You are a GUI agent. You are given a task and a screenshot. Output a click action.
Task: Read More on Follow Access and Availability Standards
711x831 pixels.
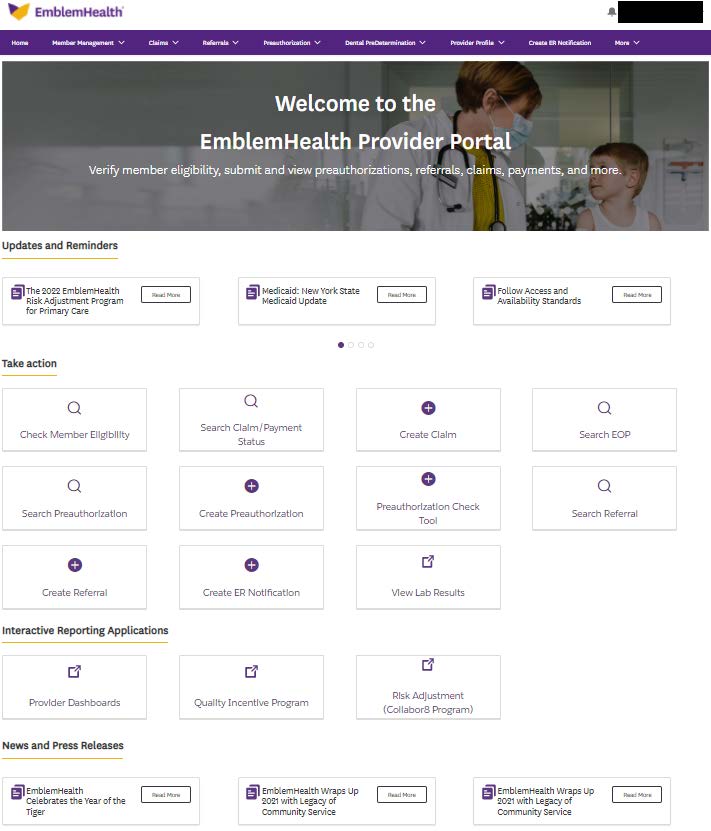click(x=637, y=295)
